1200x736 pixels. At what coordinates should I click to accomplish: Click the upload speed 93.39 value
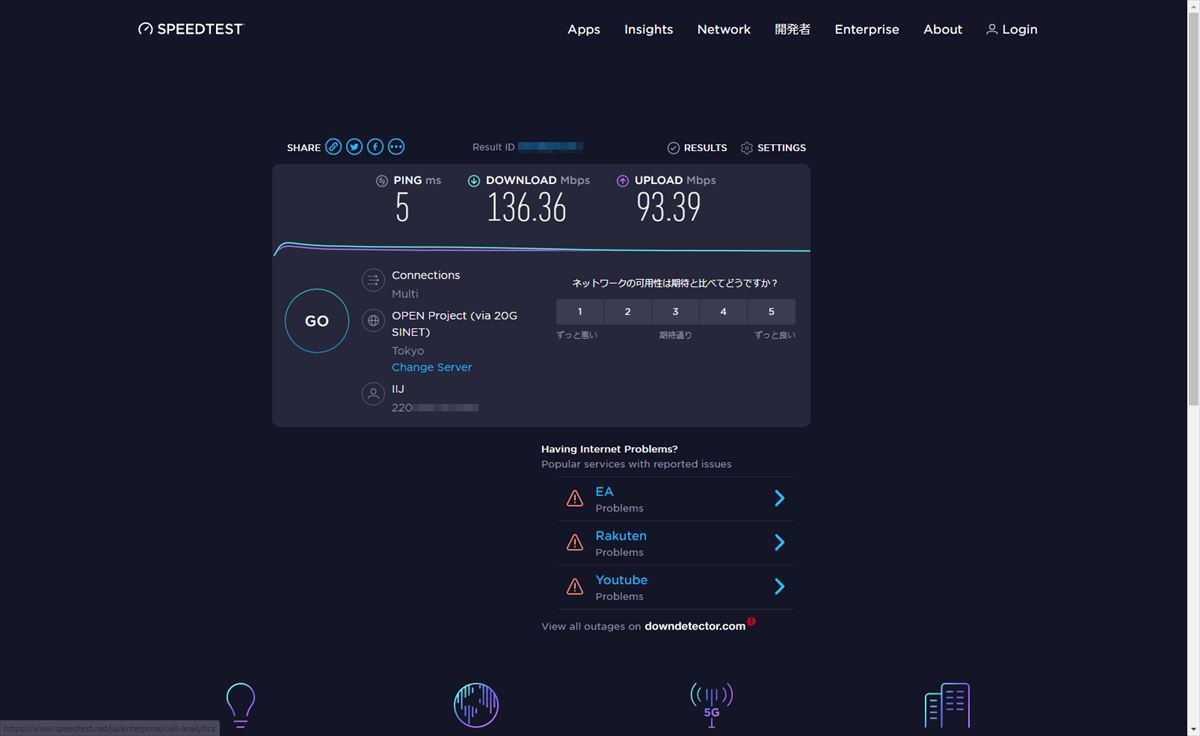coord(669,207)
